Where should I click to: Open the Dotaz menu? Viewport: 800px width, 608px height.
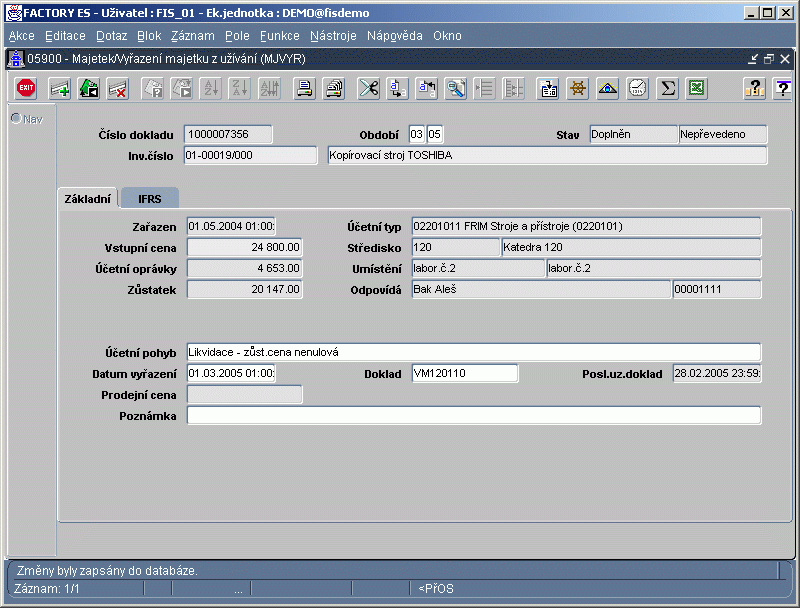111,36
